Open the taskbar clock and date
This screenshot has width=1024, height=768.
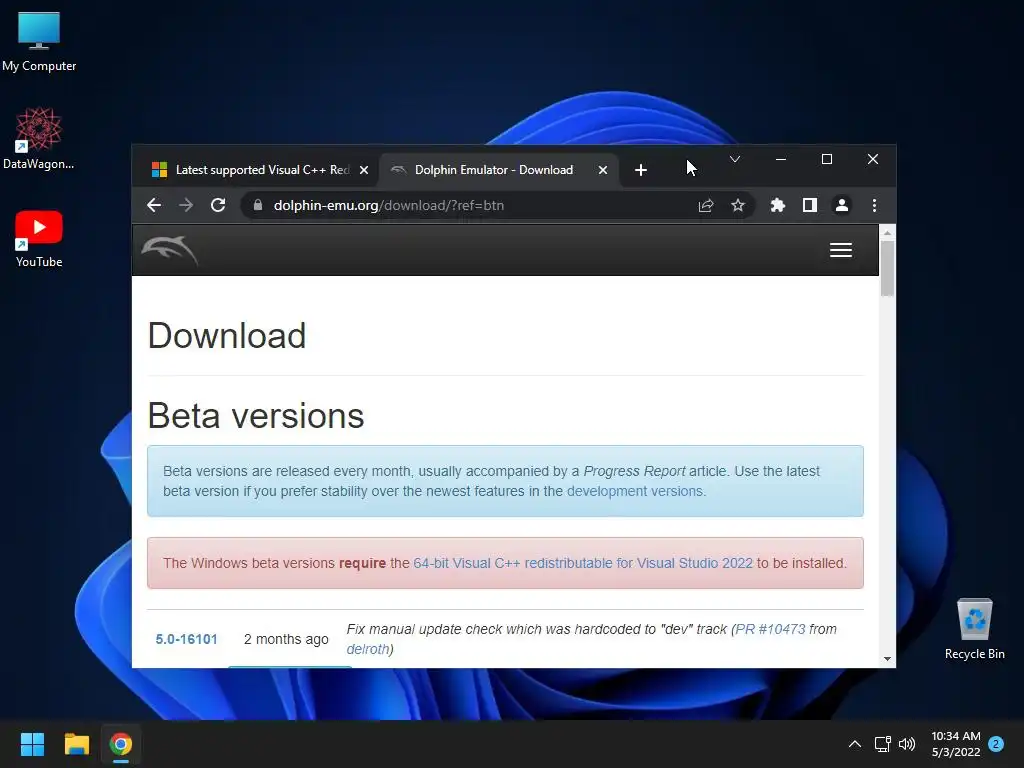[955, 744]
